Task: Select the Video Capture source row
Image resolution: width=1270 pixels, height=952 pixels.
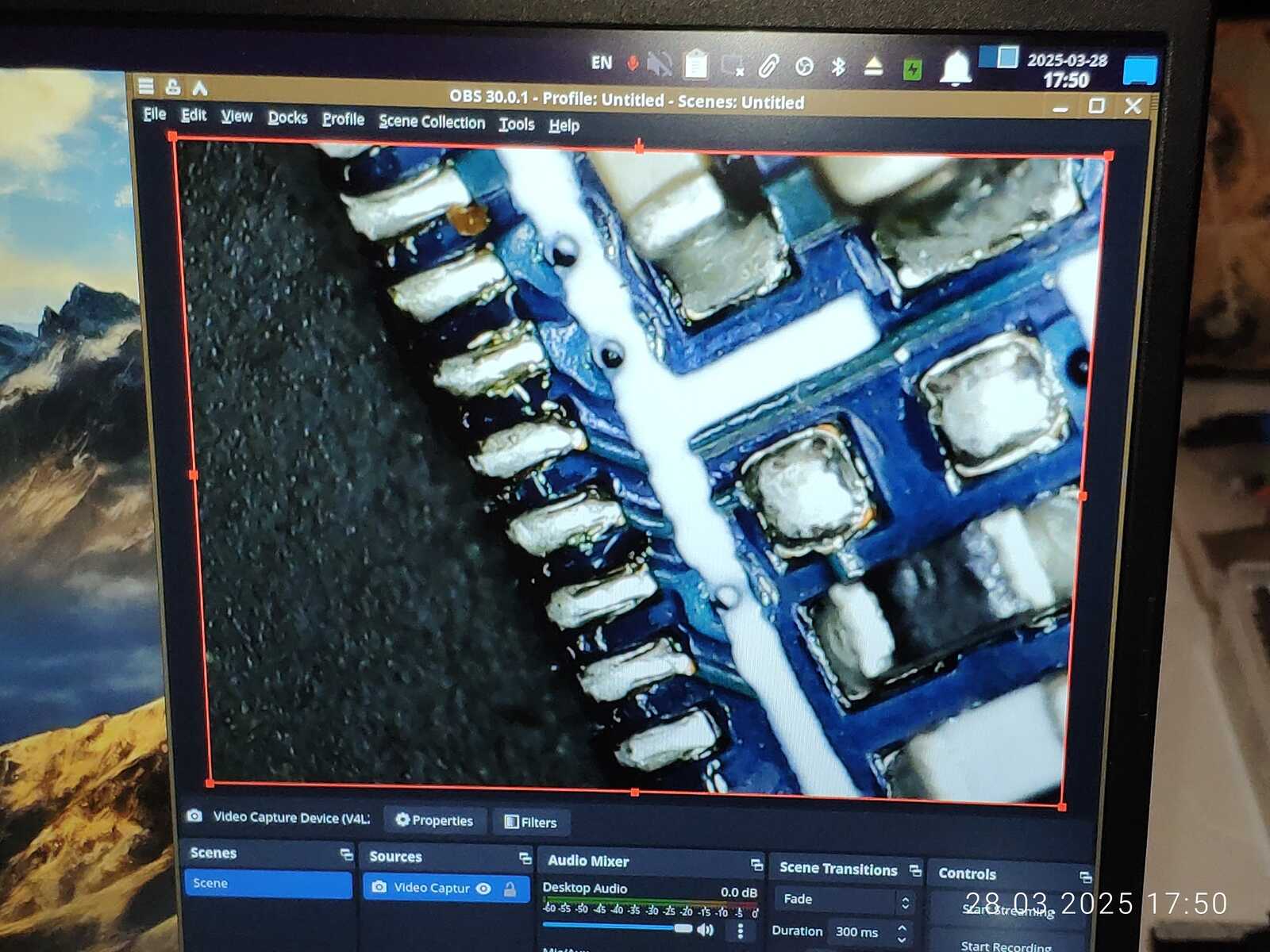Action: 446,888
